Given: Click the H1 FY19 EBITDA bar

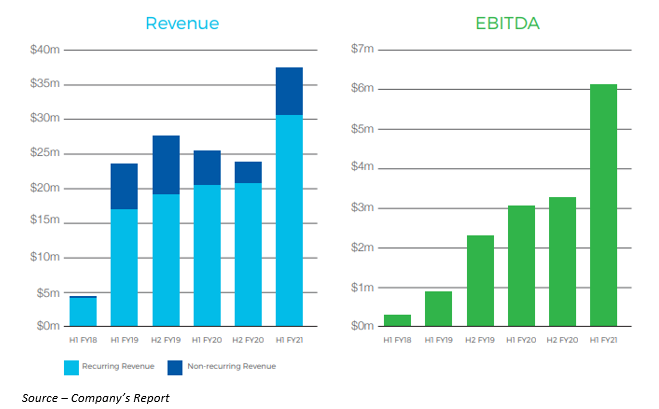Looking at the screenshot, I should 438,308.
